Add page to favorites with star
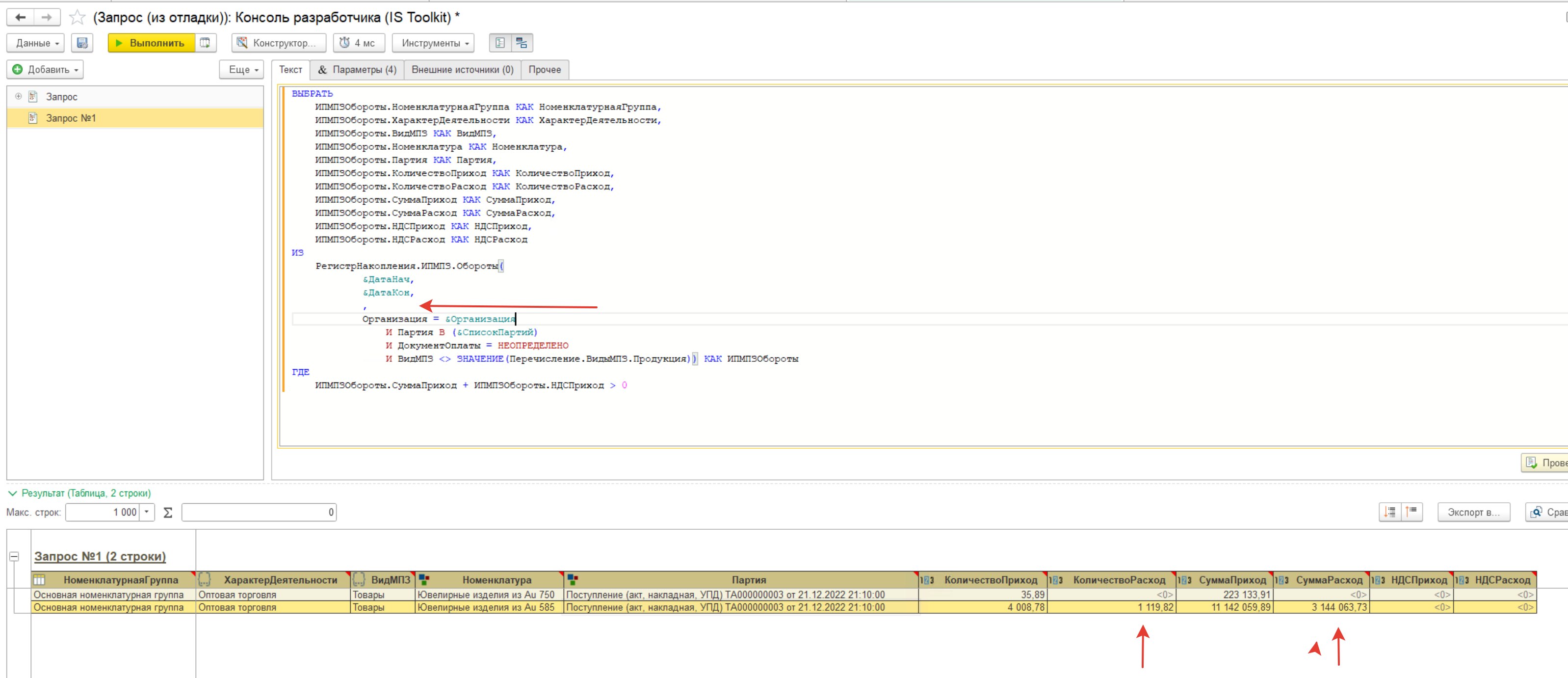 coord(78,17)
